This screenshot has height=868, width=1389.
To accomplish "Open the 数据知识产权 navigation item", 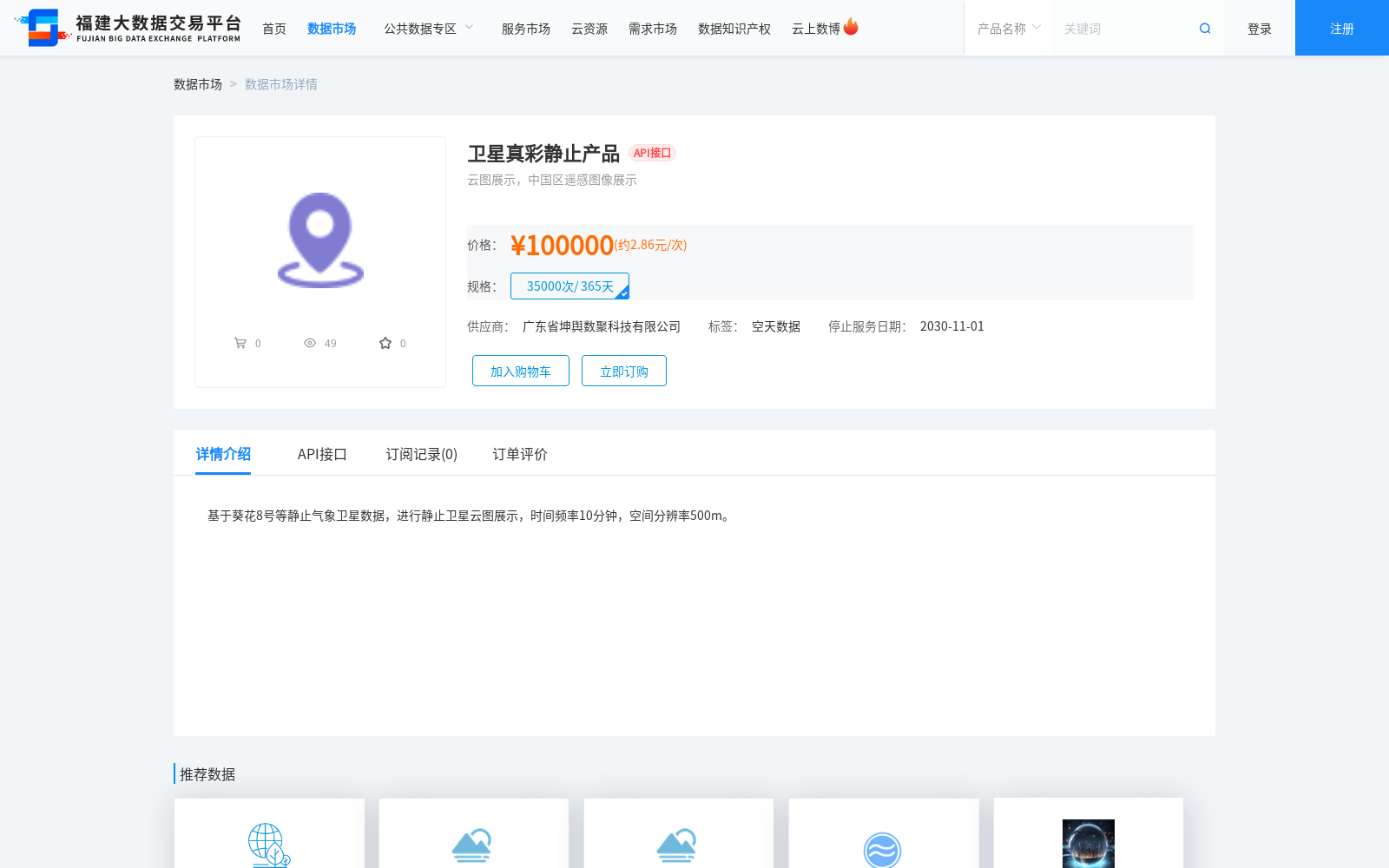I will point(734,29).
